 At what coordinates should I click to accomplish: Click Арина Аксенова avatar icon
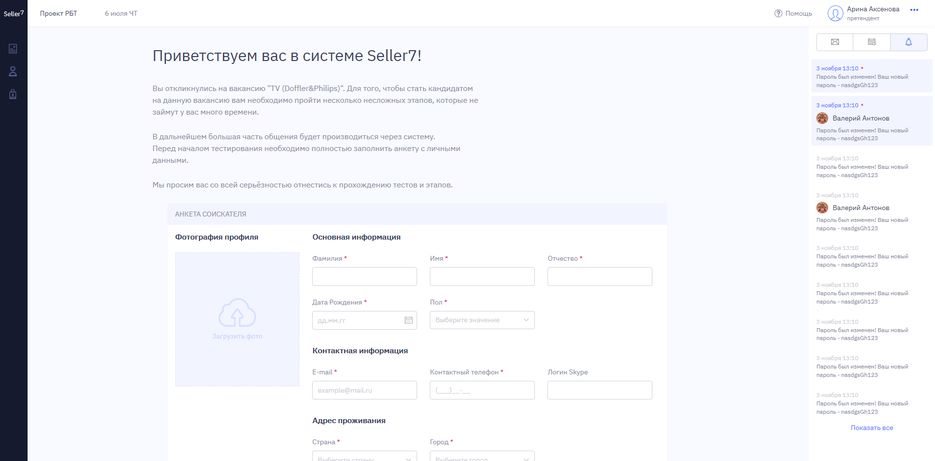pos(835,13)
